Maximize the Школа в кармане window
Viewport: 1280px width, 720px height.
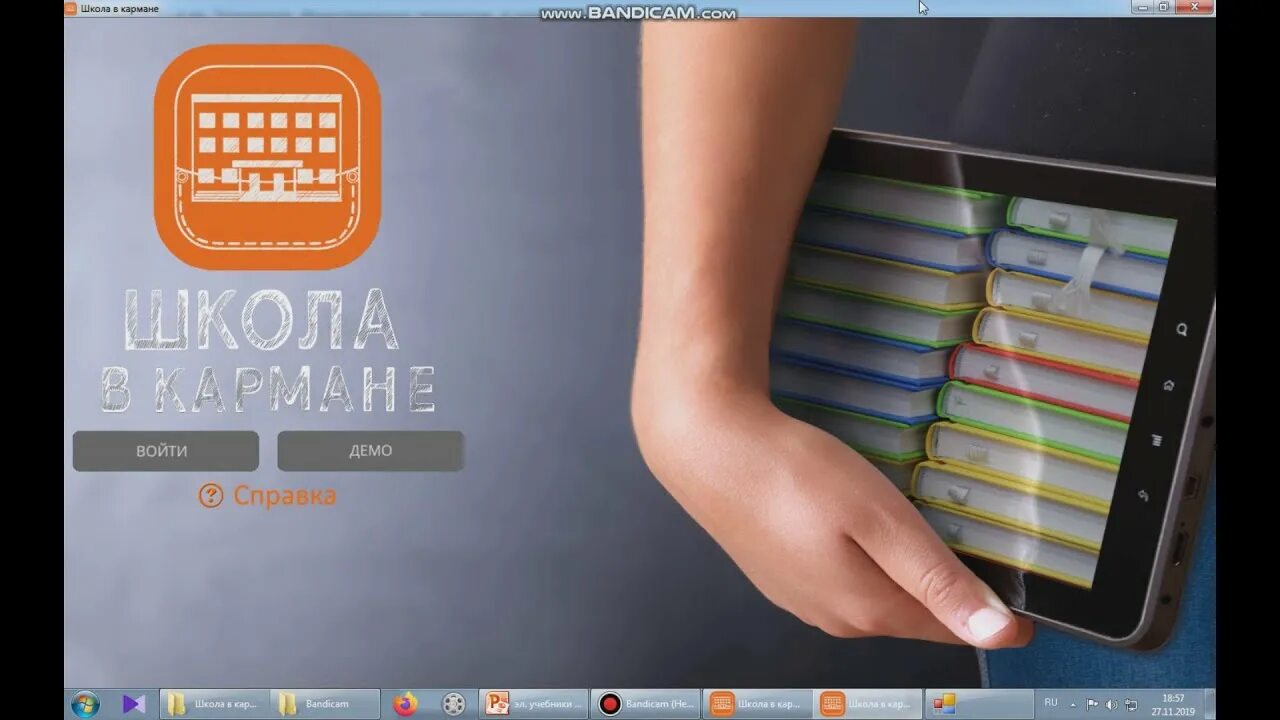coord(1164,7)
